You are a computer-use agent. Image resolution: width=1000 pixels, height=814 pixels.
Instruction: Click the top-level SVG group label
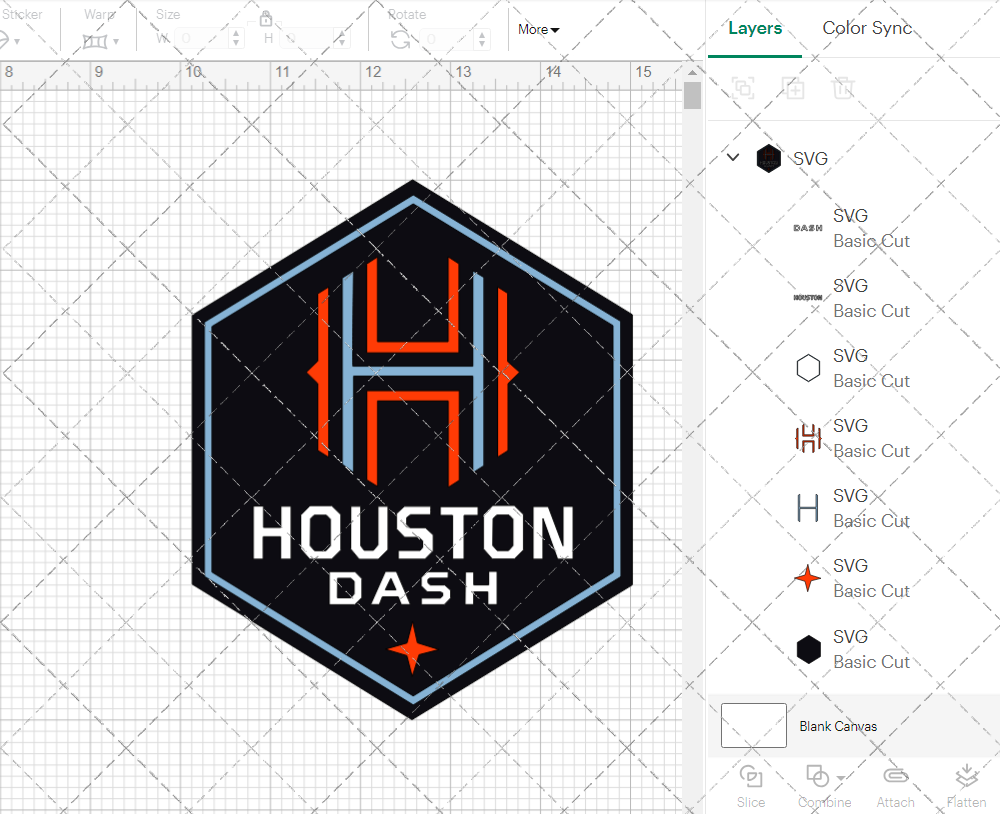810,158
